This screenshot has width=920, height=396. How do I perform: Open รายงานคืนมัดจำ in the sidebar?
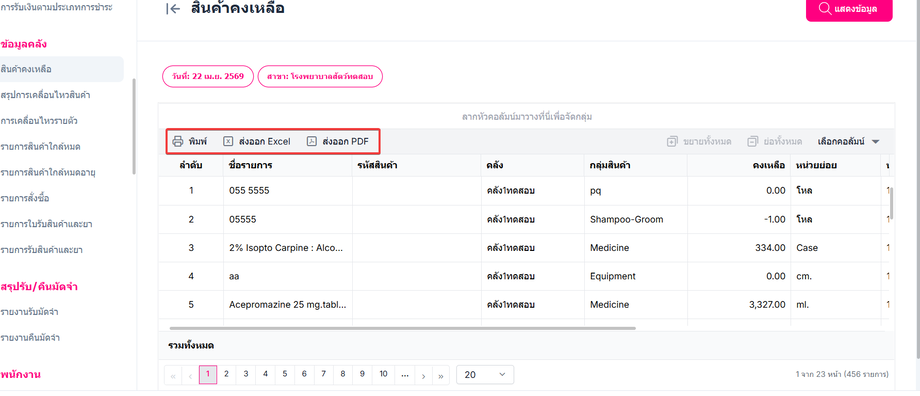click(x=30, y=338)
